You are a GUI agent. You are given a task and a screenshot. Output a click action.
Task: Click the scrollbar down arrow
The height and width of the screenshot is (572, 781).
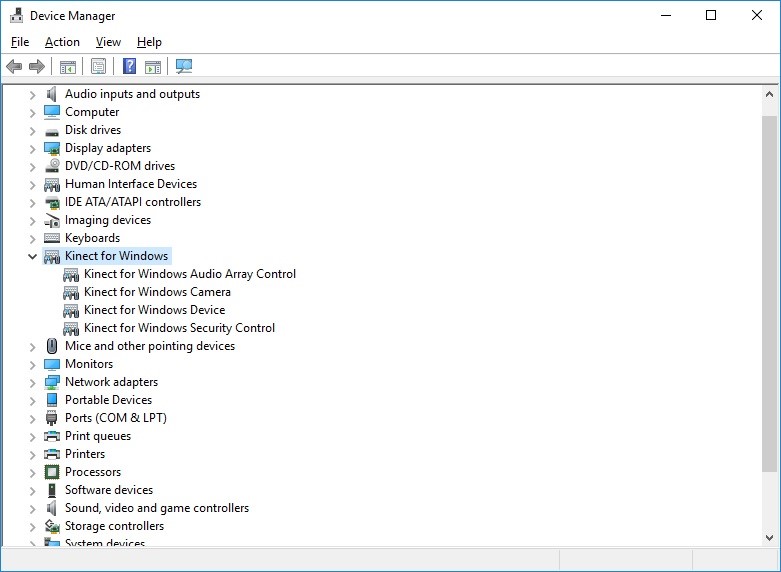pos(769,538)
